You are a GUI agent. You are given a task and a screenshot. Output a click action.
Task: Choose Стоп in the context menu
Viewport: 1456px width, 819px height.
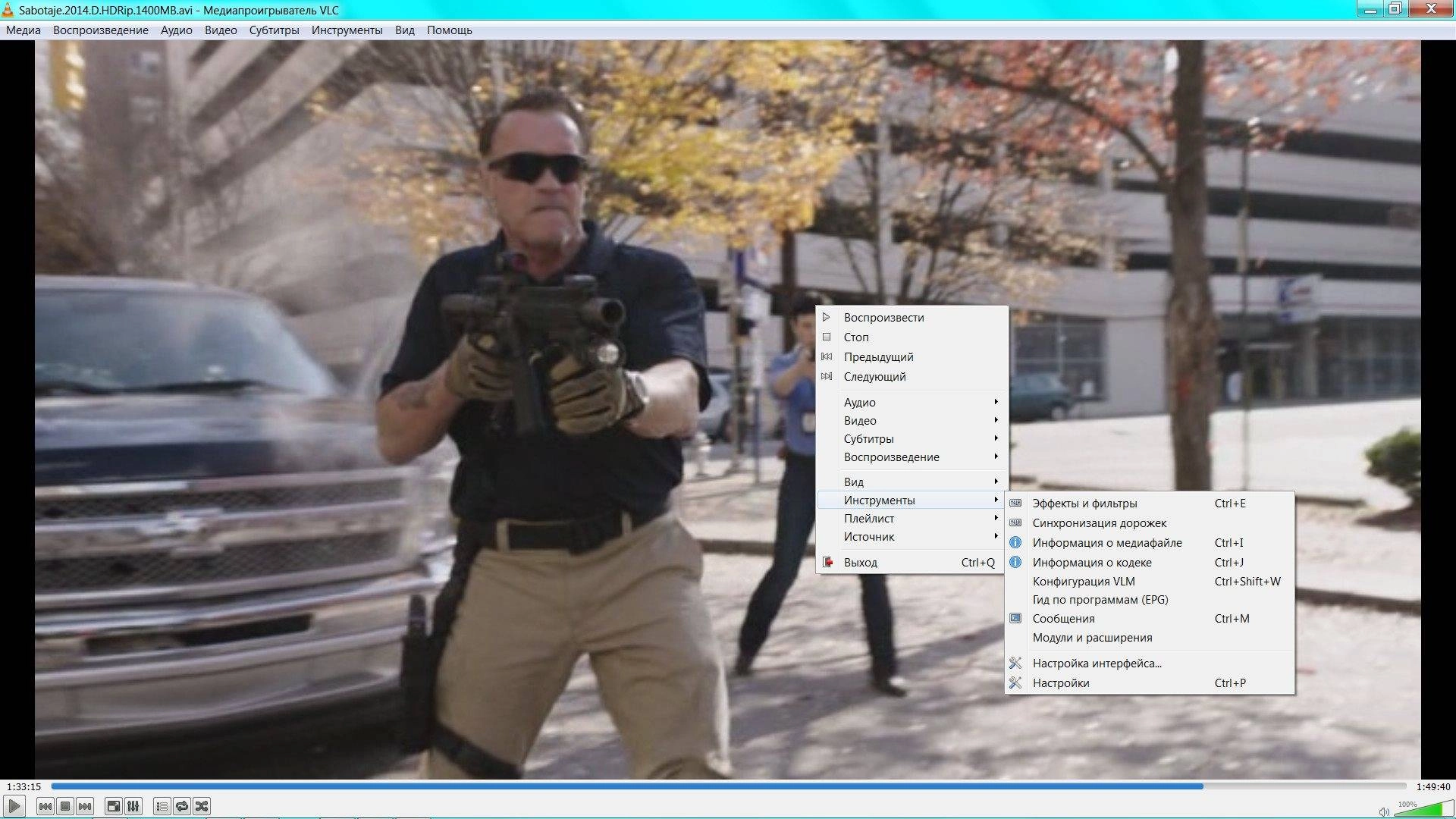coord(912,337)
